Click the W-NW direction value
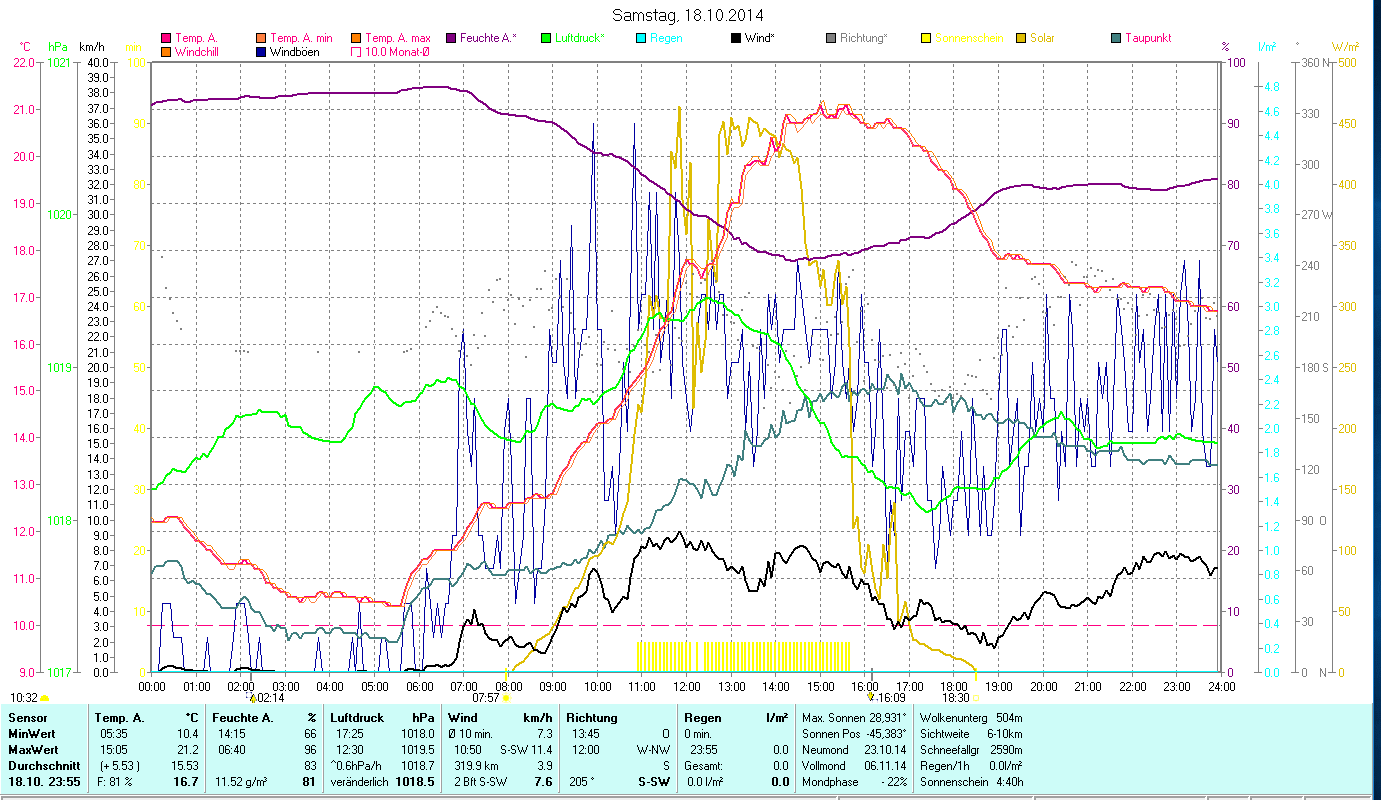The image size is (1381, 800). [654, 750]
